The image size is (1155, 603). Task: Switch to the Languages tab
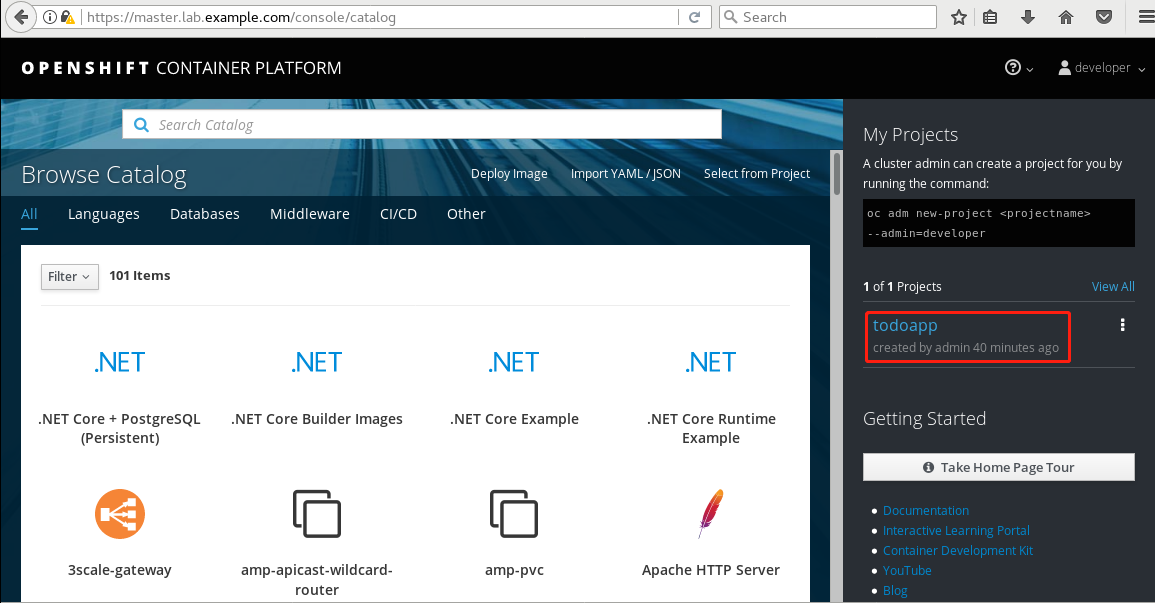tap(104, 214)
